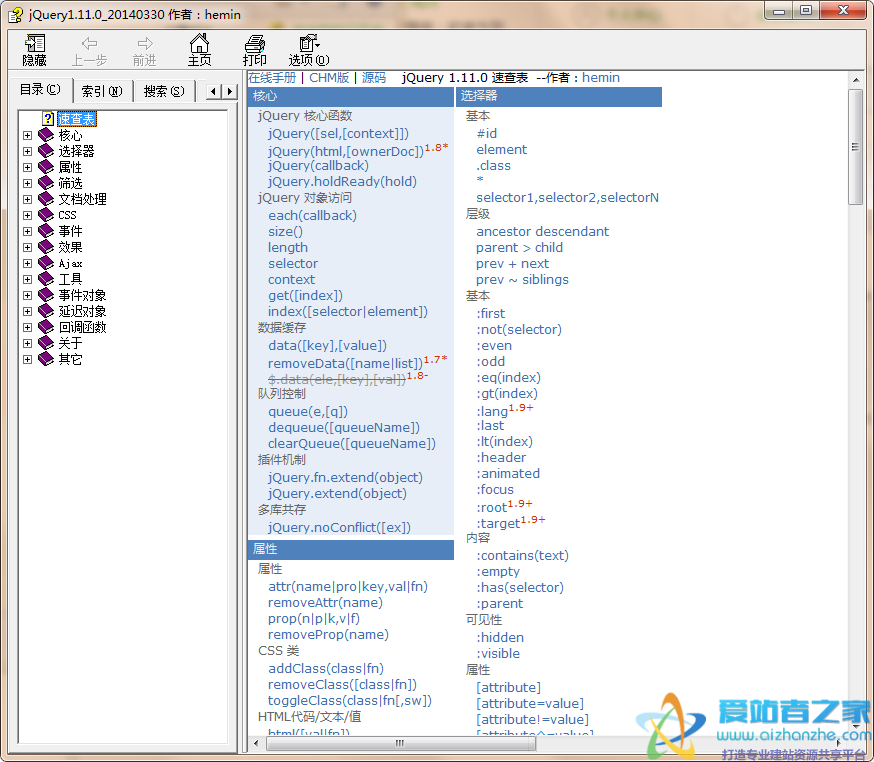Open the prev + next selector entry
874x762 pixels.
pos(512,264)
